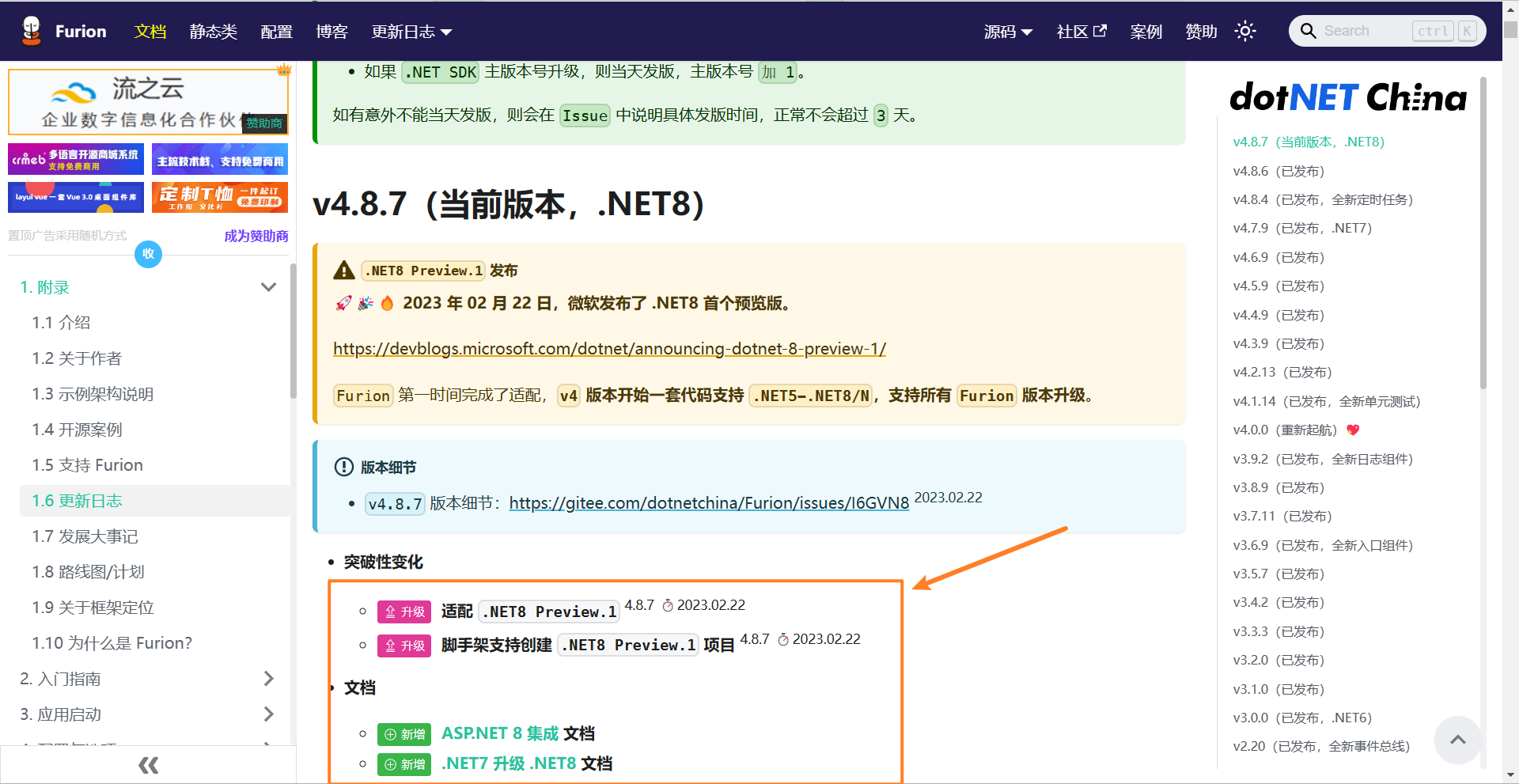The height and width of the screenshot is (784, 1519).
Task: Click the 成为赞助商 link
Action: point(256,236)
